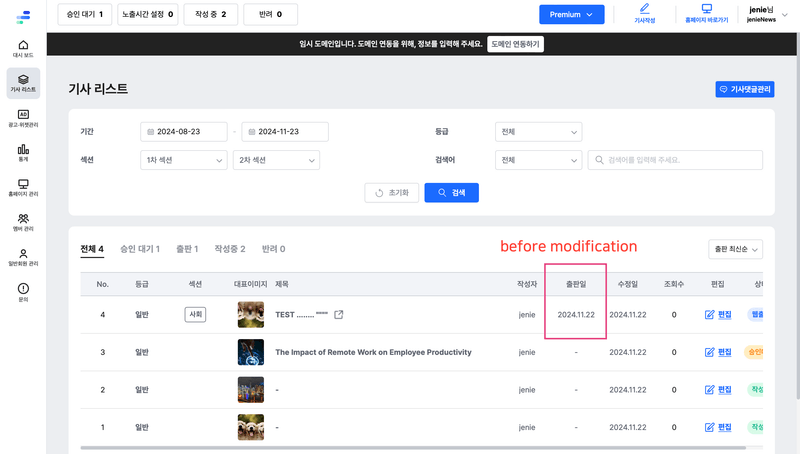Open the 대시보드 sidebar icon
This screenshot has width=800, height=454.
[23, 49]
